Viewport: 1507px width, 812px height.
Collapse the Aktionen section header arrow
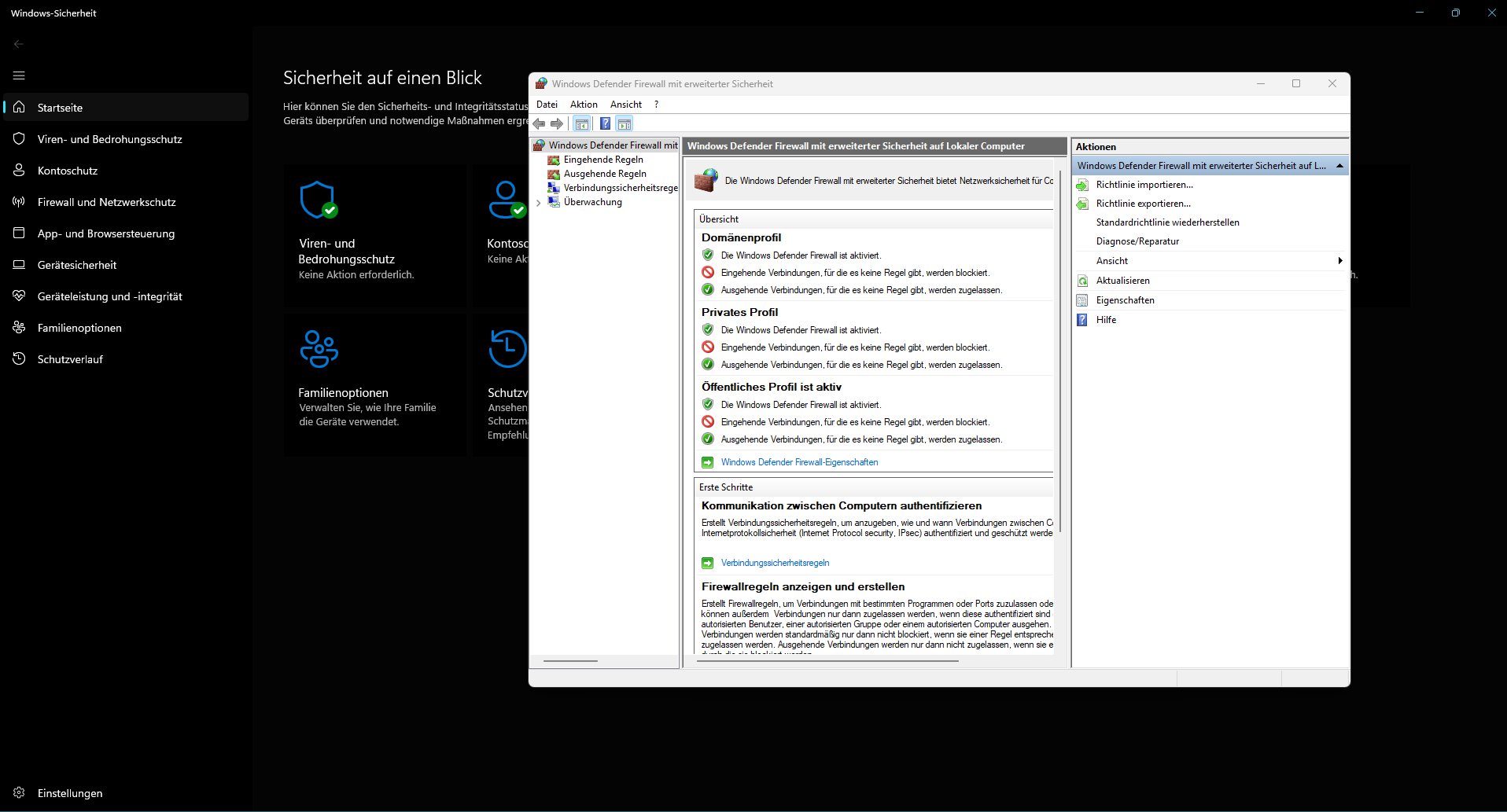point(1339,166)
